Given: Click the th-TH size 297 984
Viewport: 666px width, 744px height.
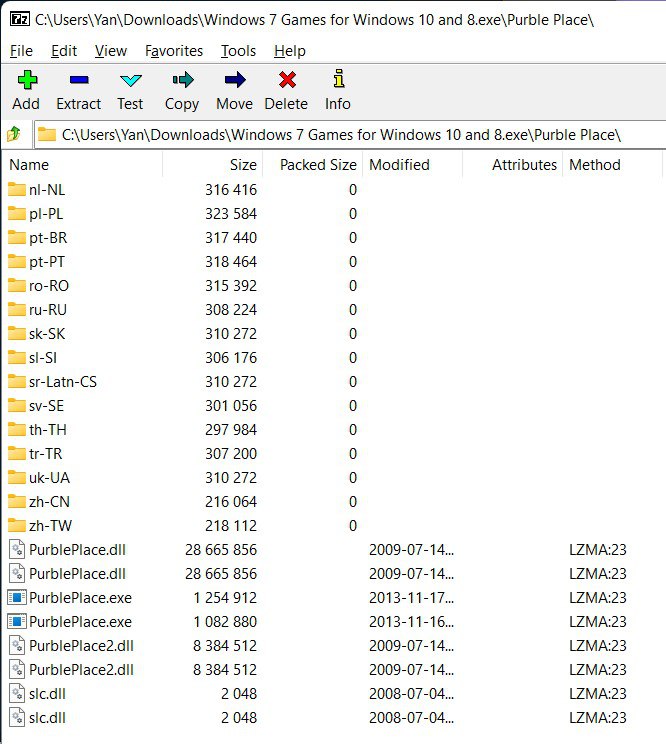Looking at the screenshot, I should click(x=231, y=429).
